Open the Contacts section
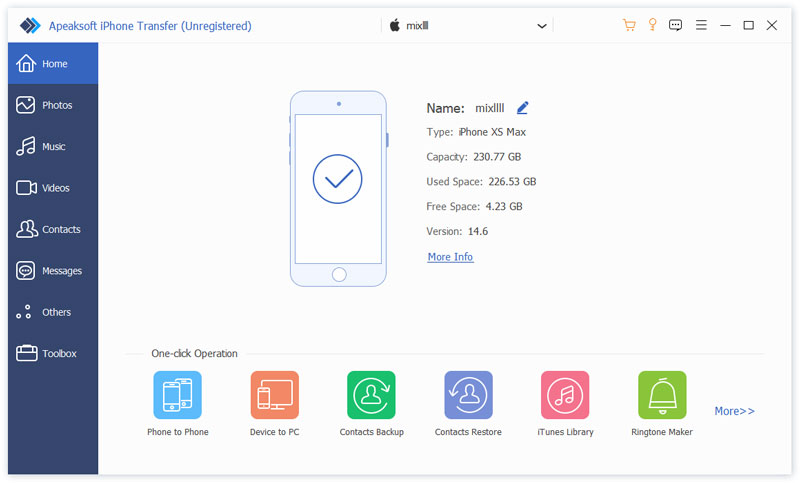Image resolution: width=800 pixels, height=483 pixels. pos(53,229)
